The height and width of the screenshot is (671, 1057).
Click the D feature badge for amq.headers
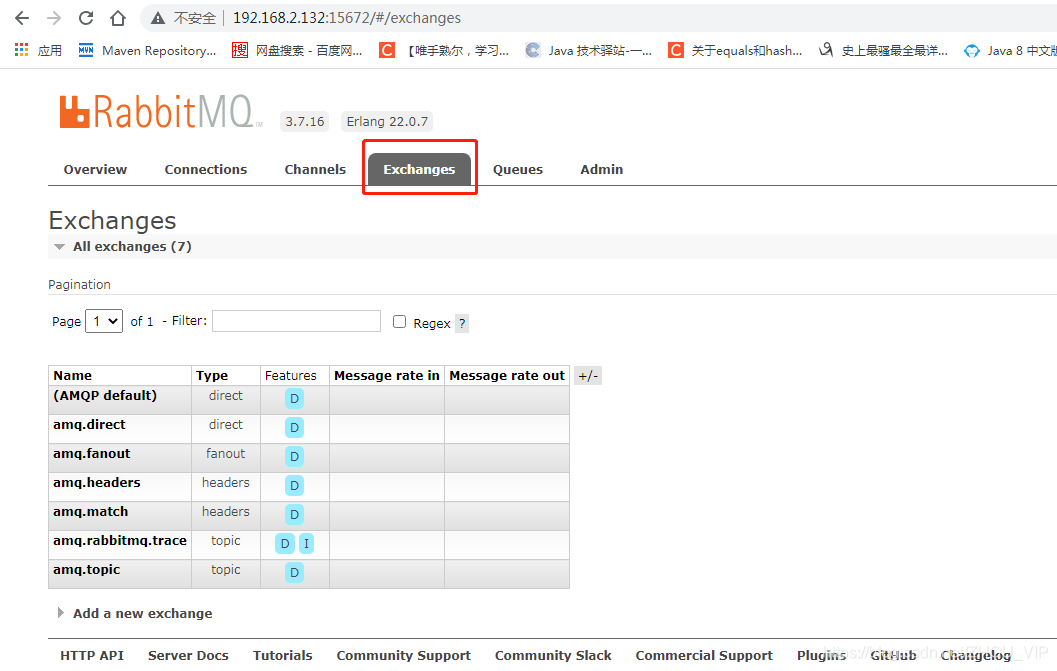coord(295,486)
